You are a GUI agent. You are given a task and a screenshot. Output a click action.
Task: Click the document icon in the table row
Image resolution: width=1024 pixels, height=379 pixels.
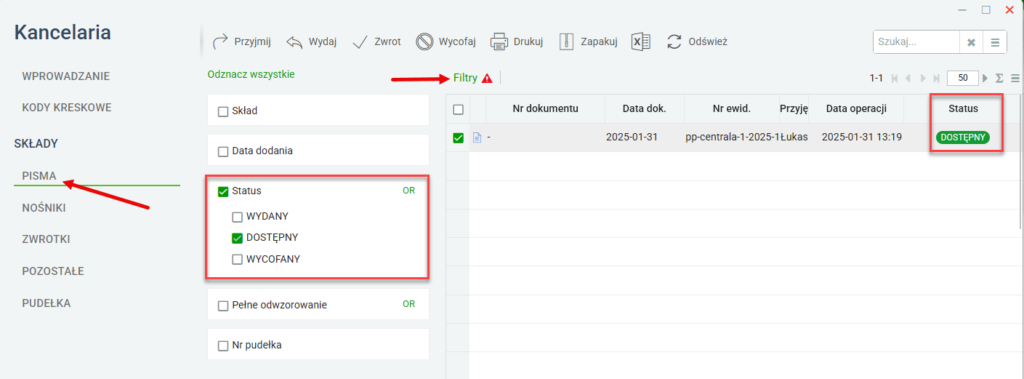(x=477, y=138)
